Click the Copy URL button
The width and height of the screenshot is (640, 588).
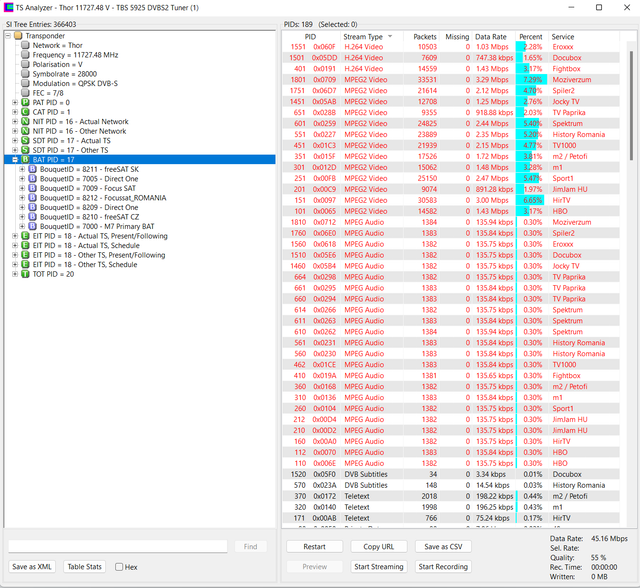pos(379,547)
